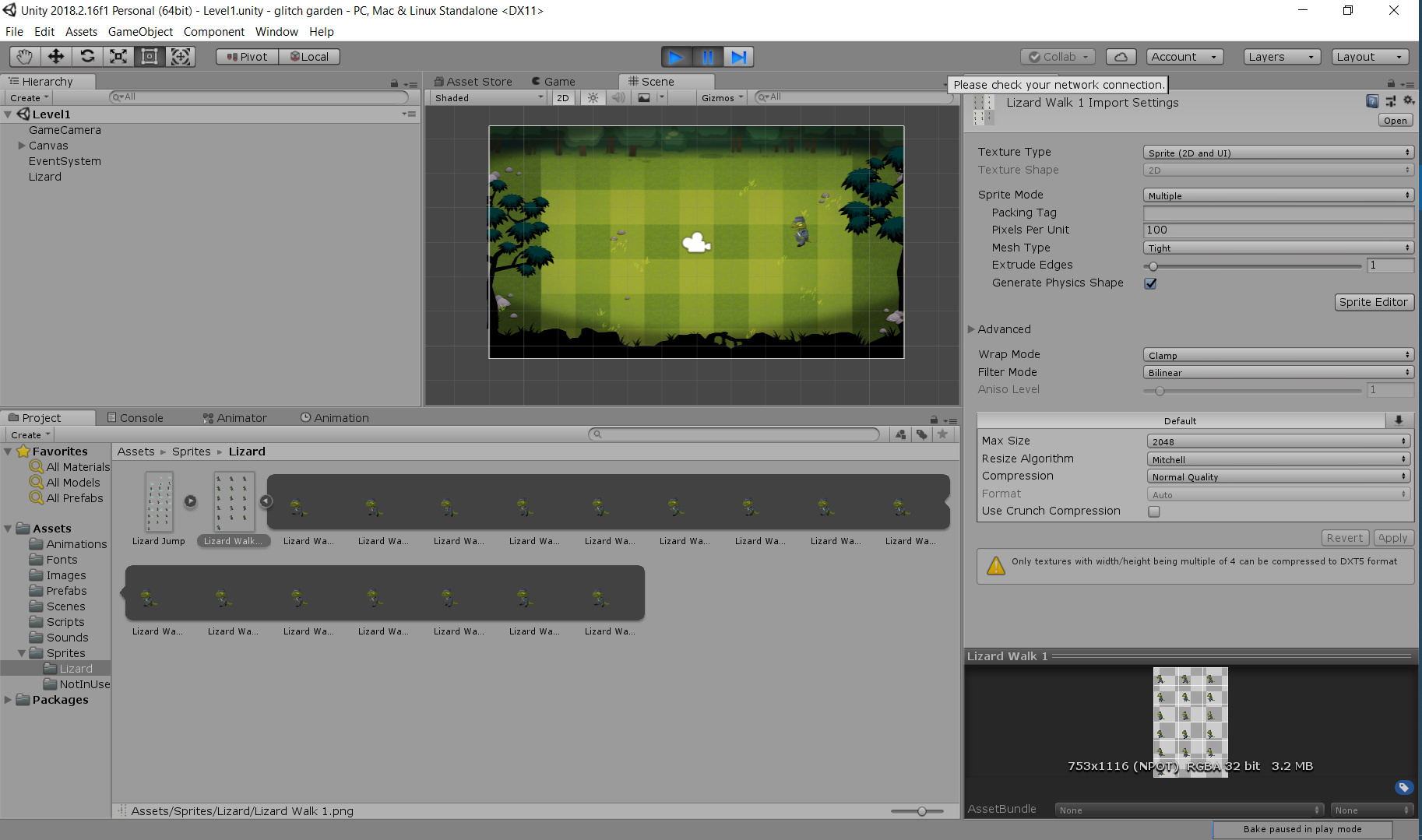Toggle Local handle rotation

309,57
